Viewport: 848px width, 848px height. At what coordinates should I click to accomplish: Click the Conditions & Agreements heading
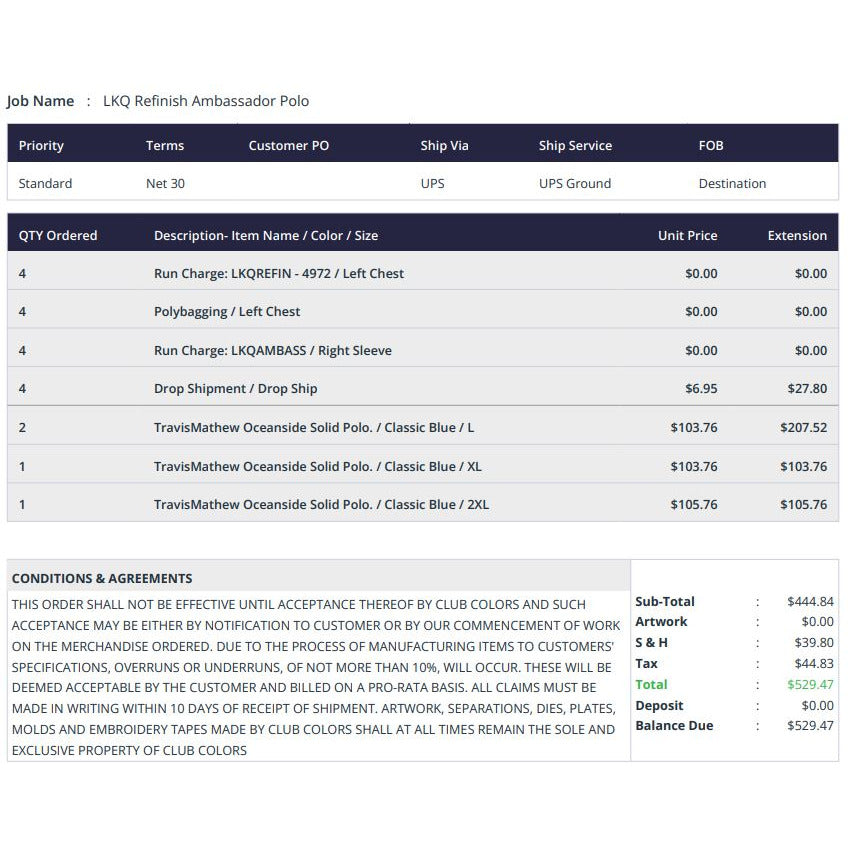click(102, 578)
